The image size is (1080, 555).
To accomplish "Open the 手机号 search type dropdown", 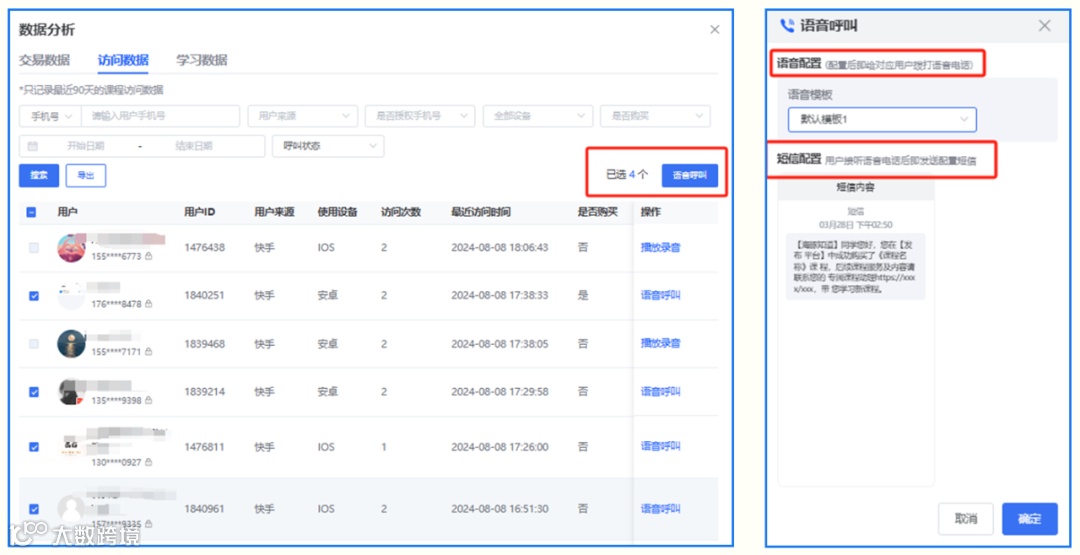I will [x=50, y=116].
